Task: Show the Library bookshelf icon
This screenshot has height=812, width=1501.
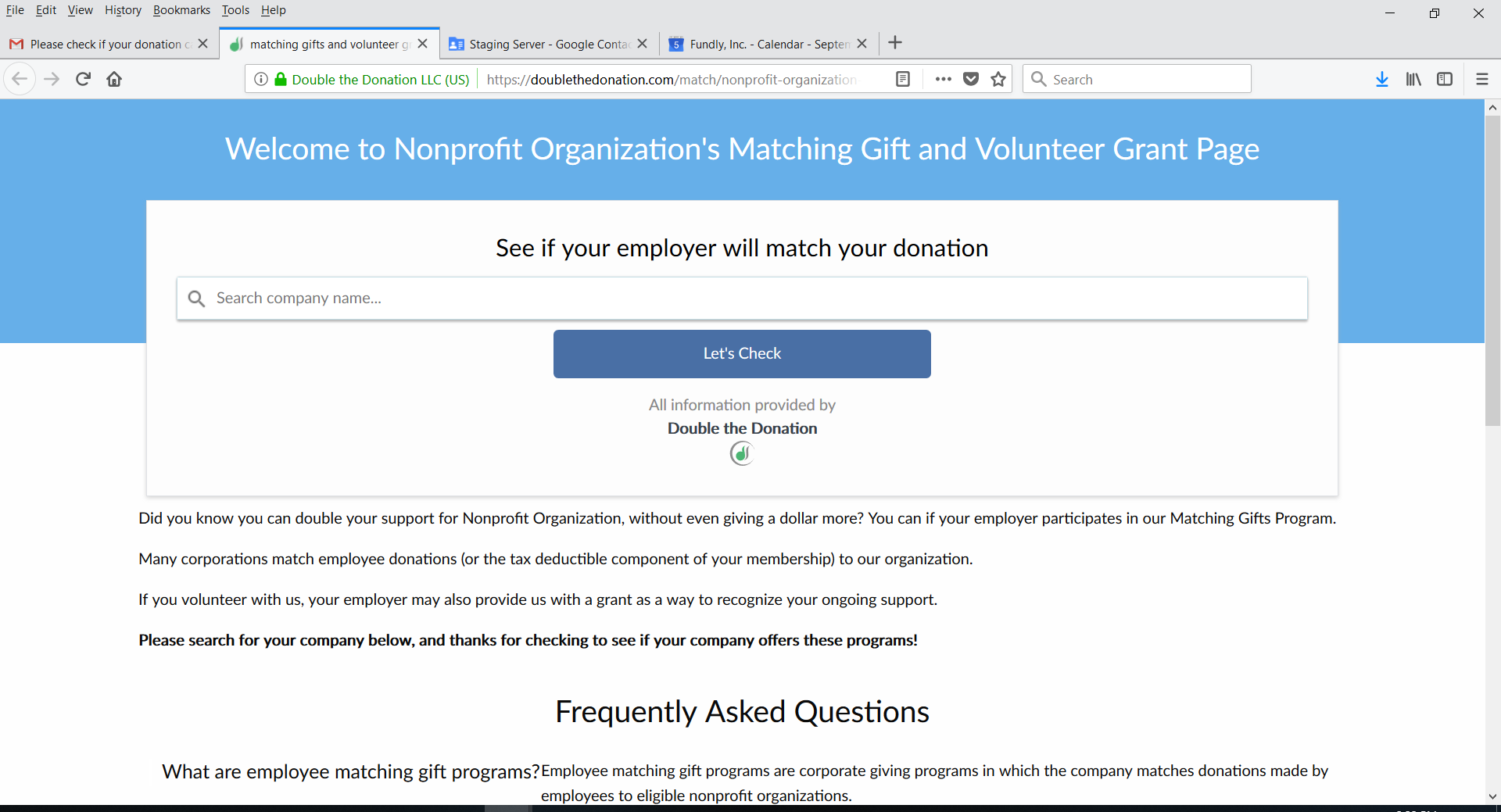Action: pos(1413,79)
